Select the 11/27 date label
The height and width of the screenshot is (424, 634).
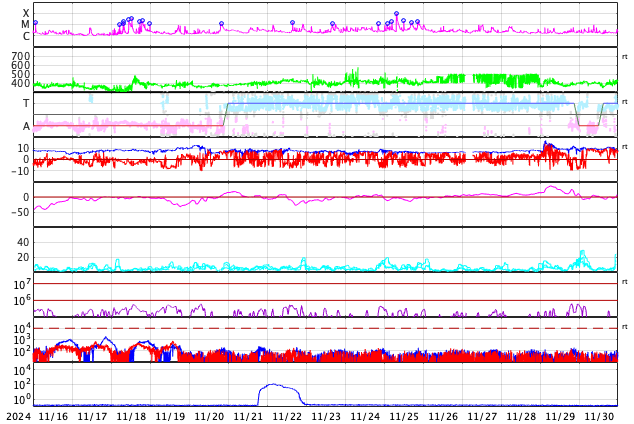coord(482,416)
